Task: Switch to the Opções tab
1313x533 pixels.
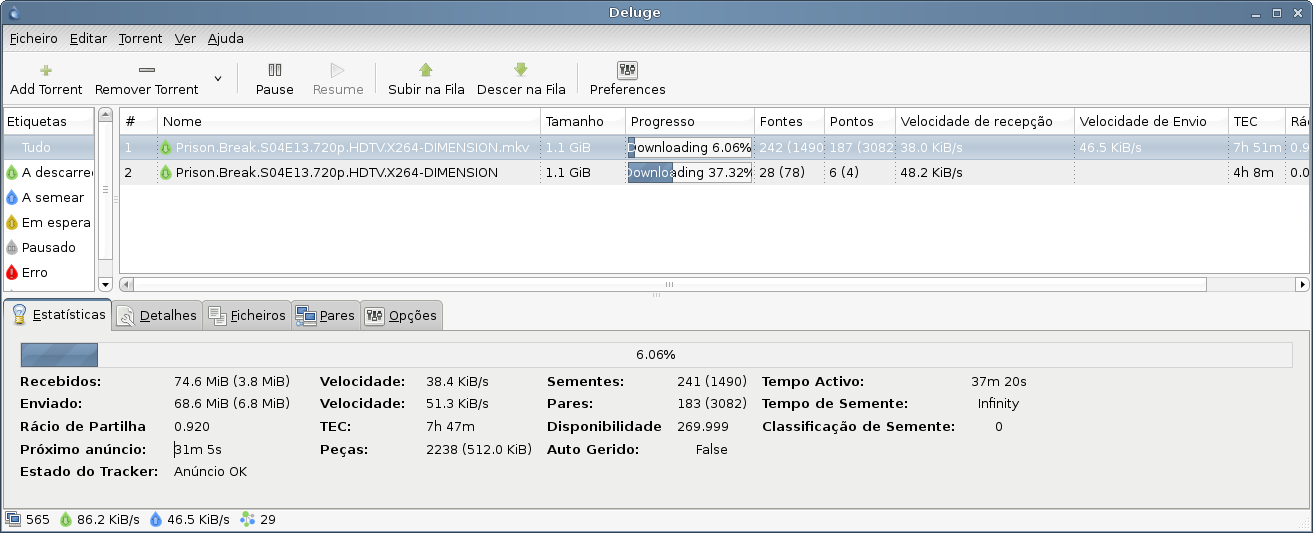Action: [401, 315]
